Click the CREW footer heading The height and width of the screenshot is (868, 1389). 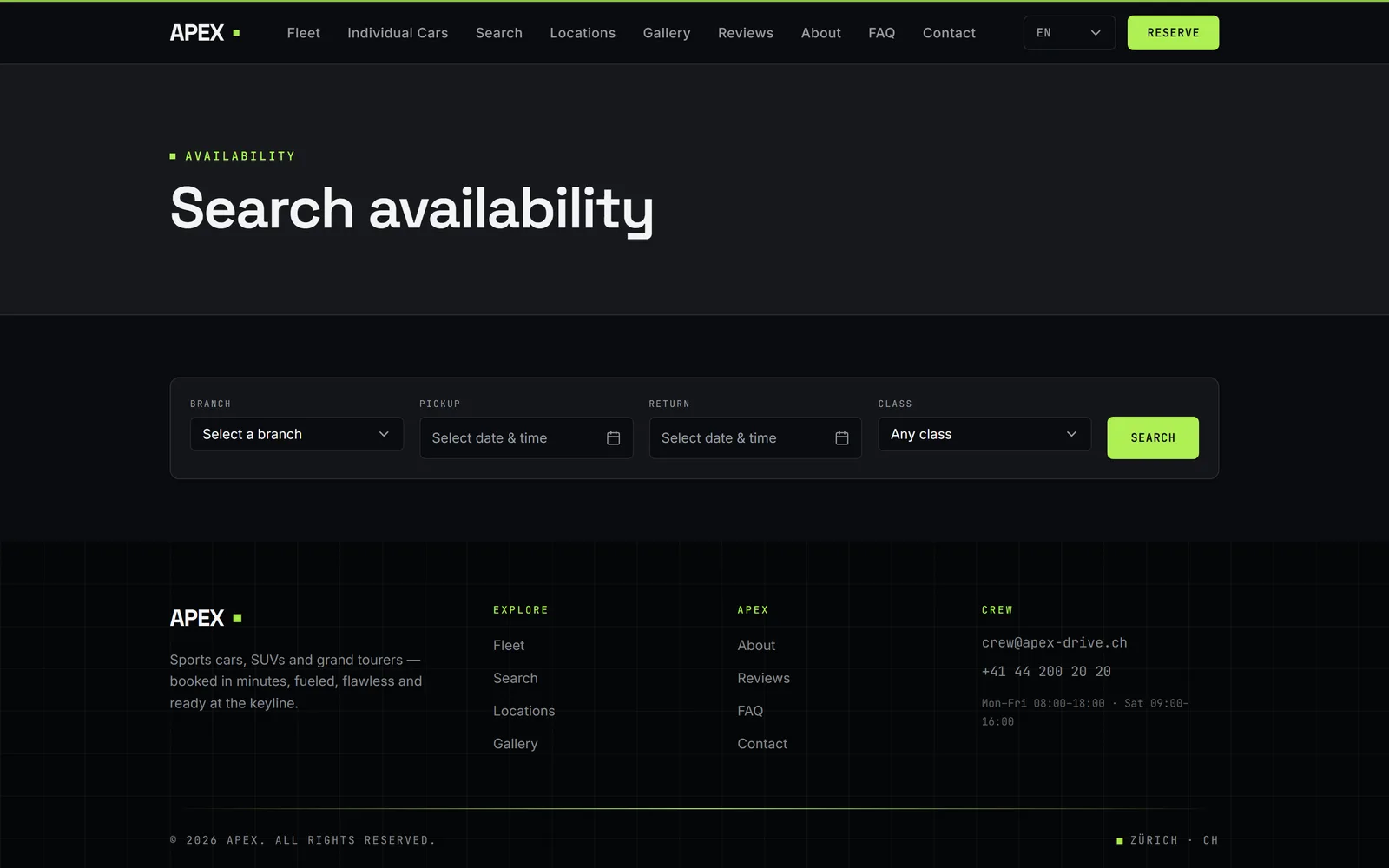pos(997,610)
